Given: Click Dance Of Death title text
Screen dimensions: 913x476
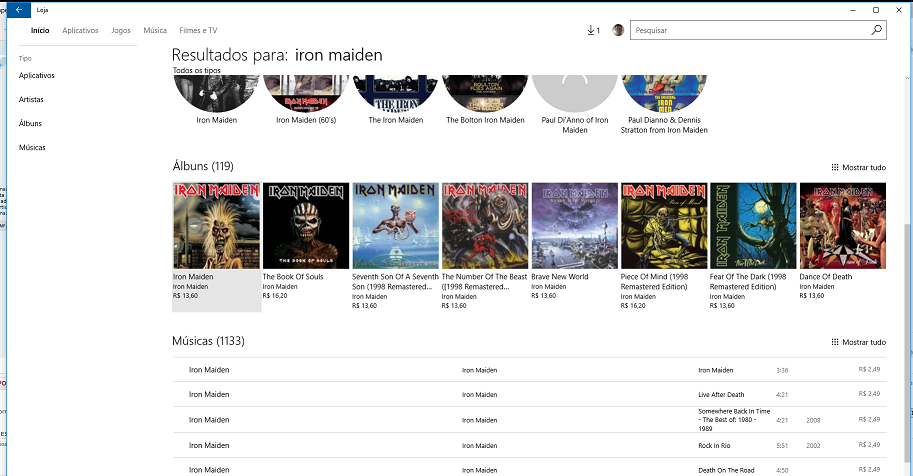Looking at the screenshot, I should point(826,277).
